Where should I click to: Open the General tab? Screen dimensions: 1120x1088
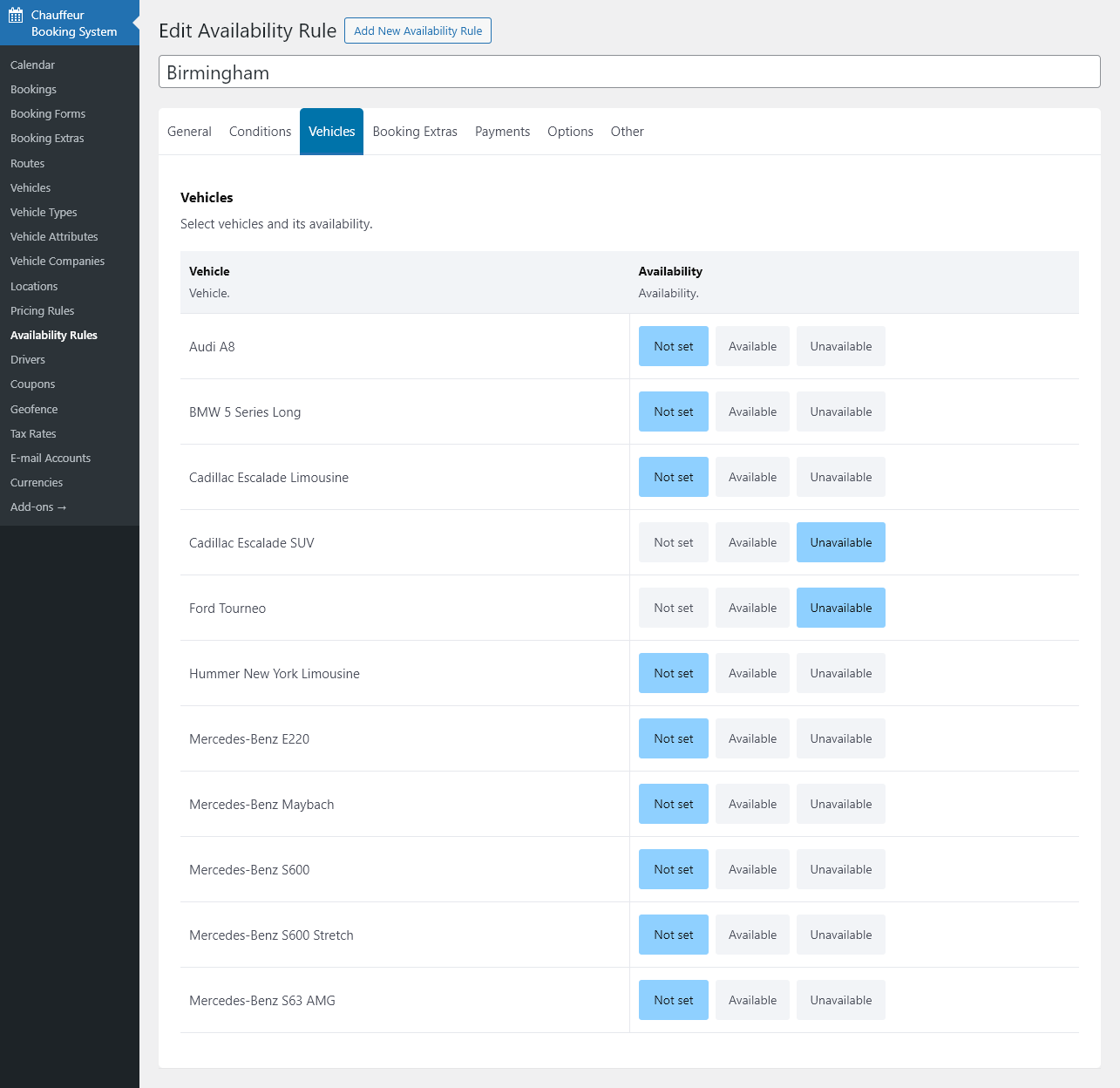point(189,132)
